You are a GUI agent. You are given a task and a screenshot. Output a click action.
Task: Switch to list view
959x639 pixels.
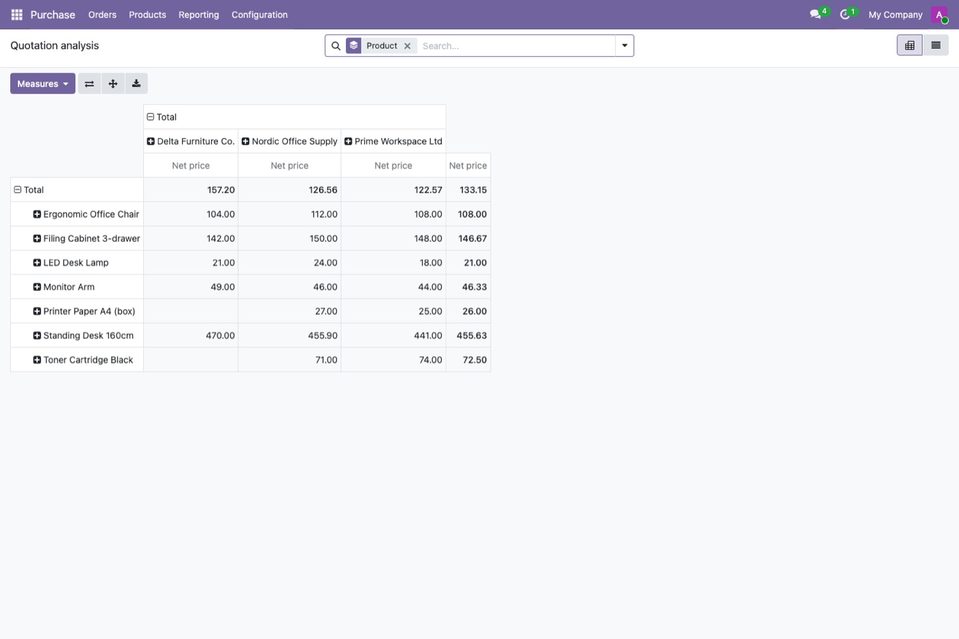coord(936,45)
